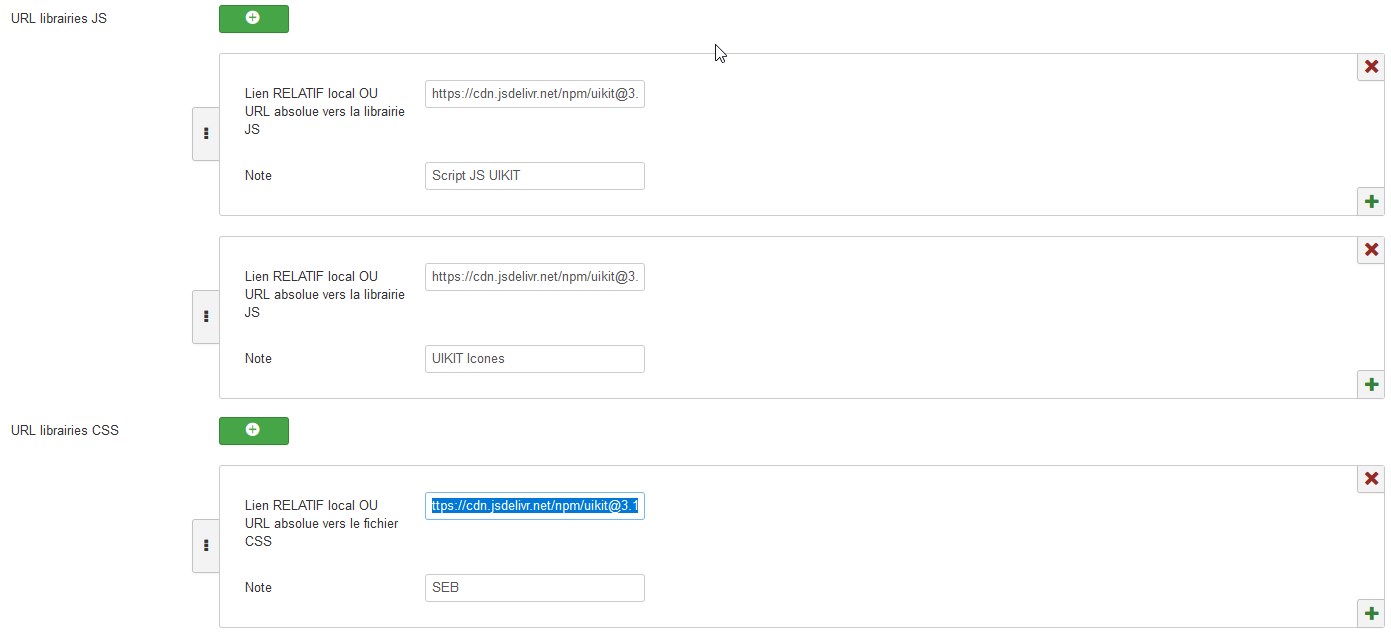
Task: Grab the Script JS UIKIT row handle
Action: pos(206,134)
